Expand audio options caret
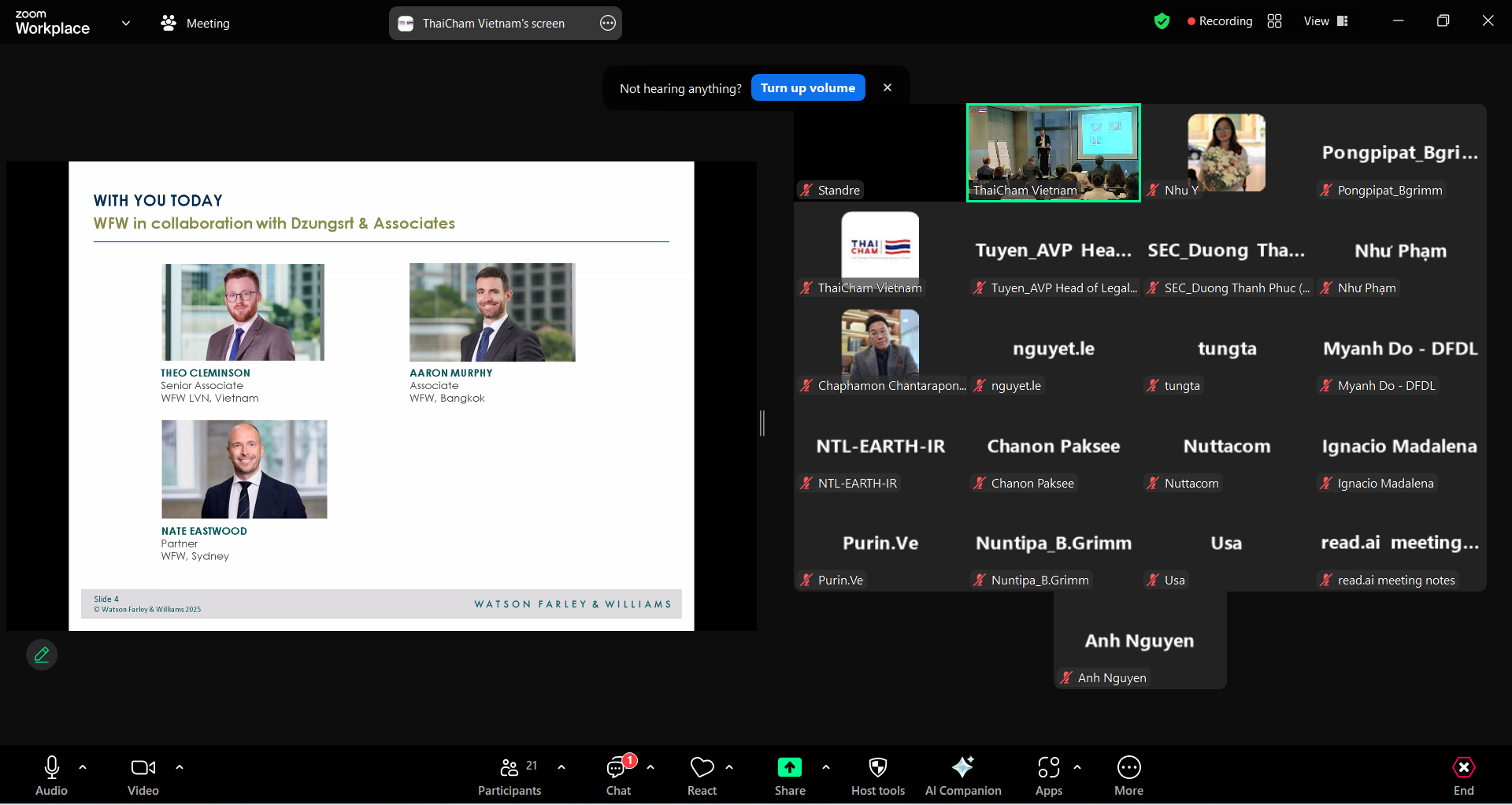Image resolution: width=1512 pixels, height=805 pixels. [x=83, y=766]
